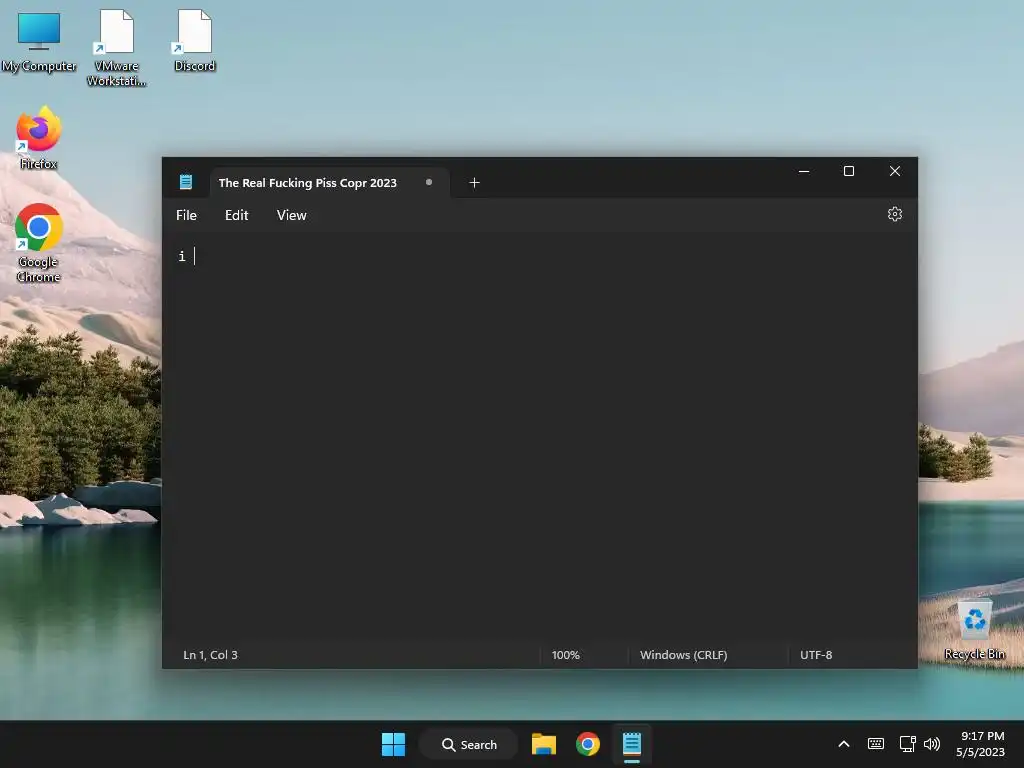Open Google Chrome from the taskbar
Viewport: 1024px width, 768px height.
pyautogui.click(x=588, y=744)
